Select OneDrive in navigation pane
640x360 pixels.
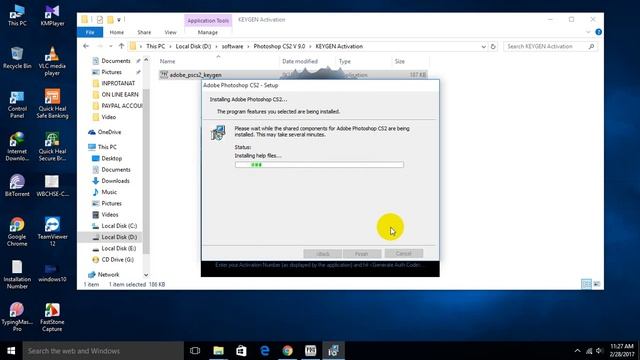pyautogui.click(x=109, y=132)
